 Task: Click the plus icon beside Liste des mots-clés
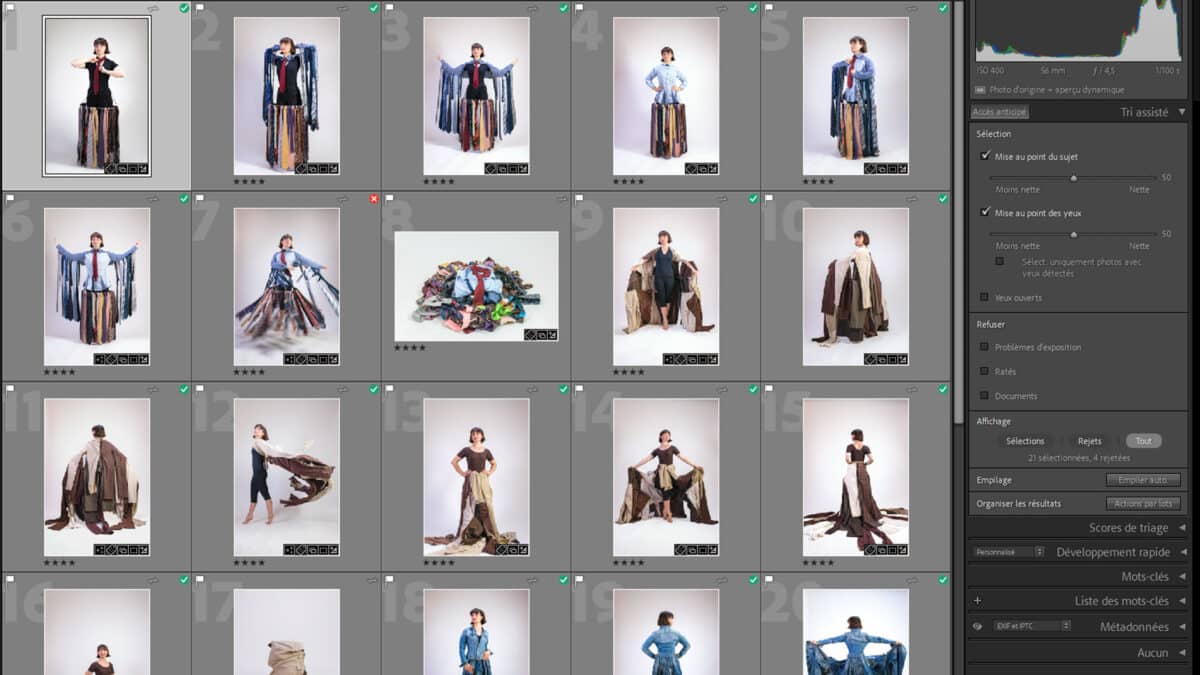(978, 601)
